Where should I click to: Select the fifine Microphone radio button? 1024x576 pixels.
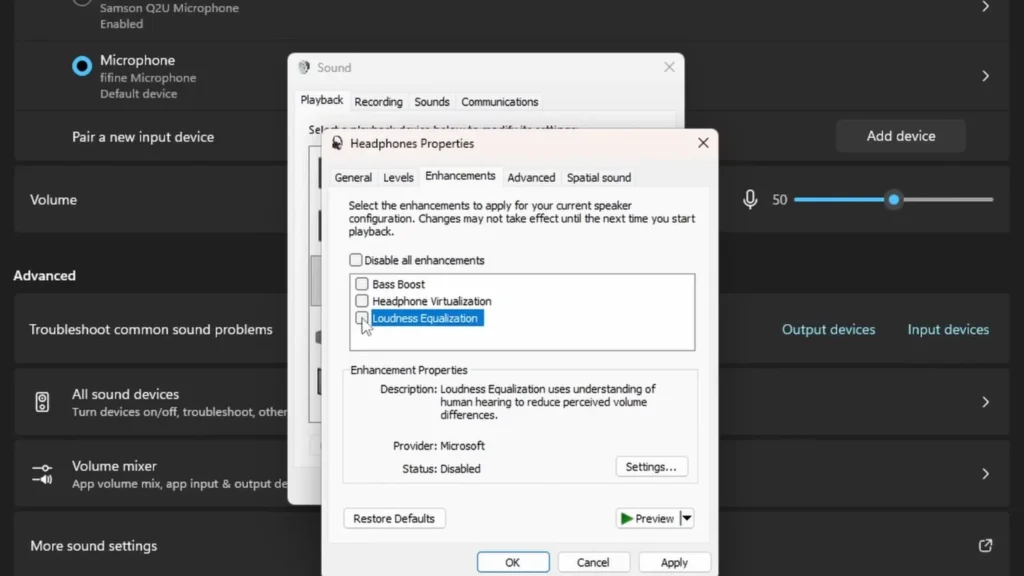[x=82, y=66]
